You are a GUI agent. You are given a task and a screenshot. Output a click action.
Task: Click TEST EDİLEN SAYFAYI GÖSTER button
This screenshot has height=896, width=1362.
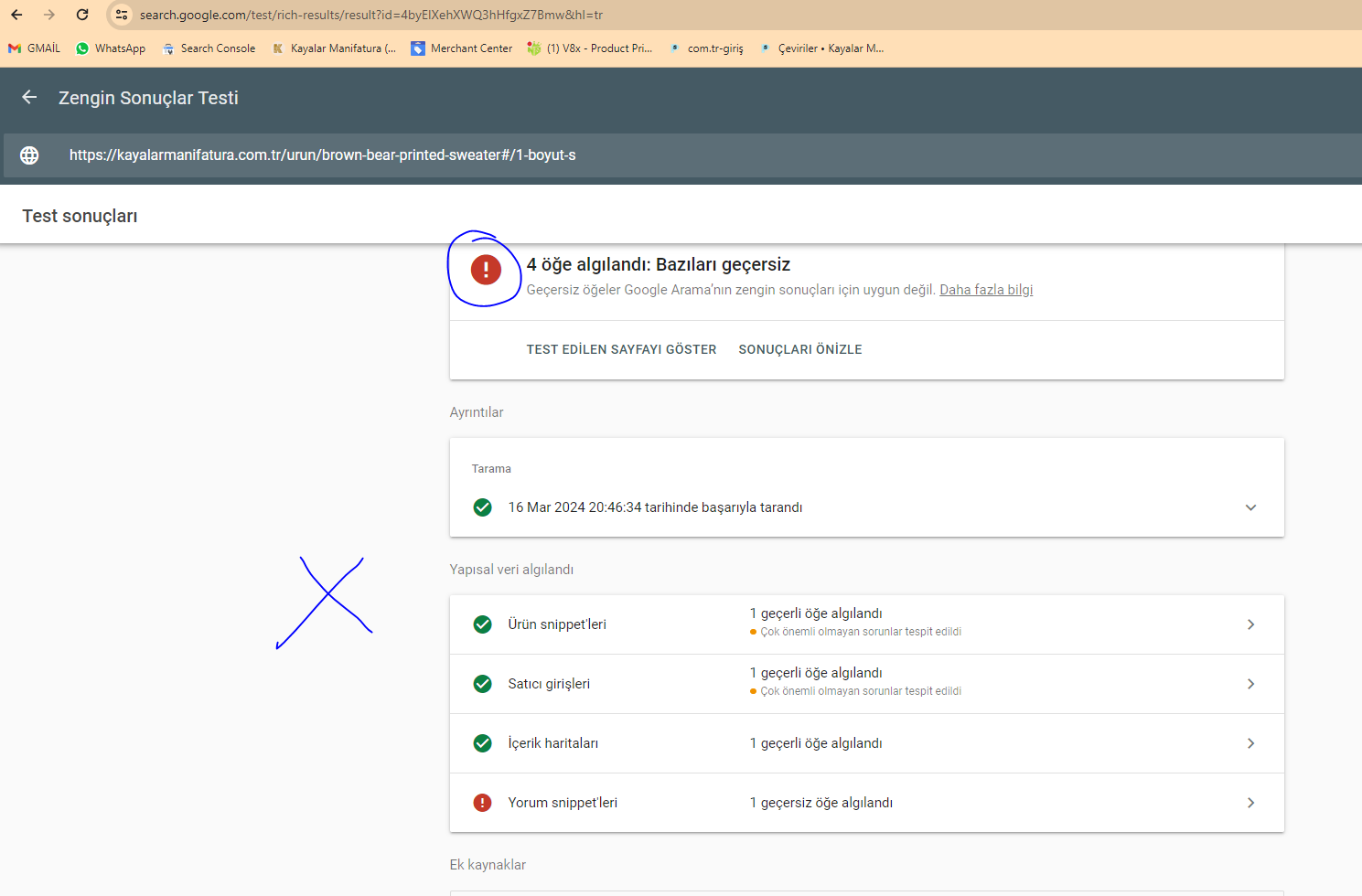pyautogui.click(x=621, y=349)
